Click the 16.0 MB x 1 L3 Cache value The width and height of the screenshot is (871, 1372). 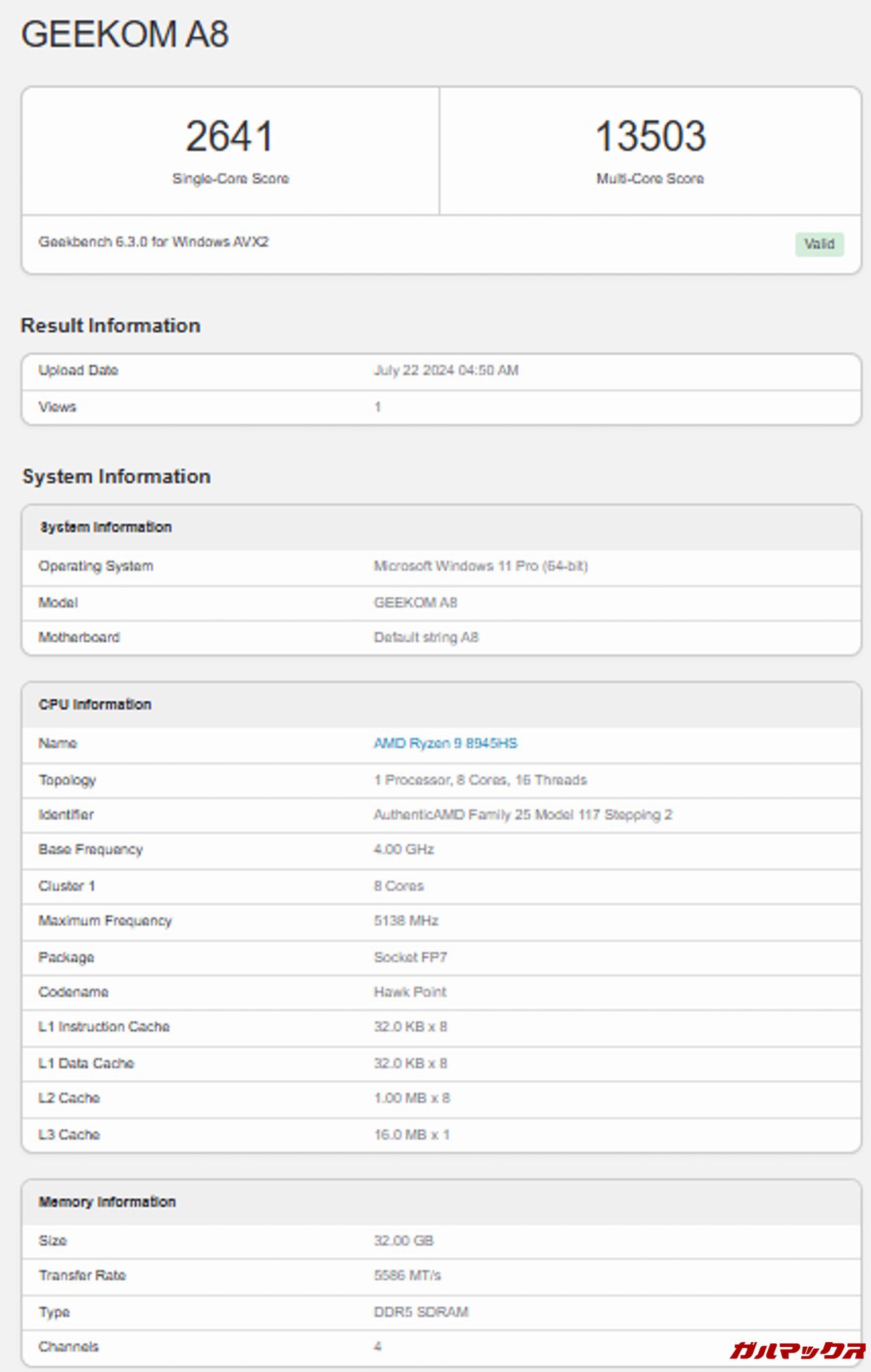click(x=411, y=1135)
